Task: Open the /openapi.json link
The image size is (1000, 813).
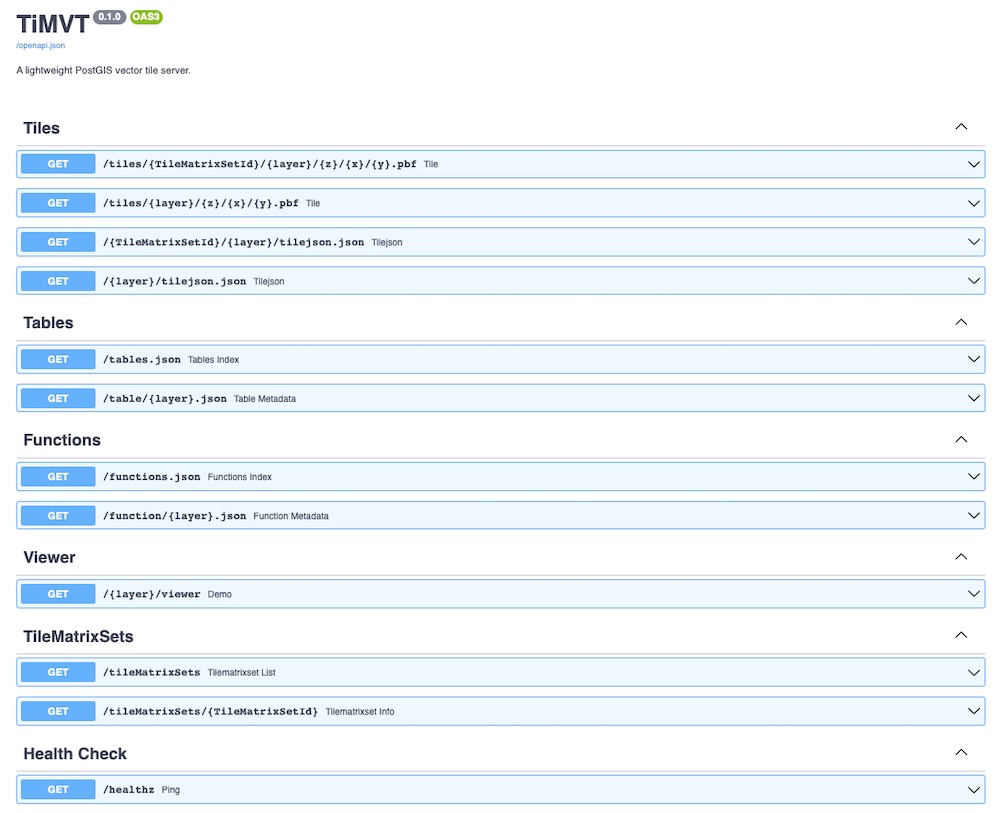Action: (40, 45)
